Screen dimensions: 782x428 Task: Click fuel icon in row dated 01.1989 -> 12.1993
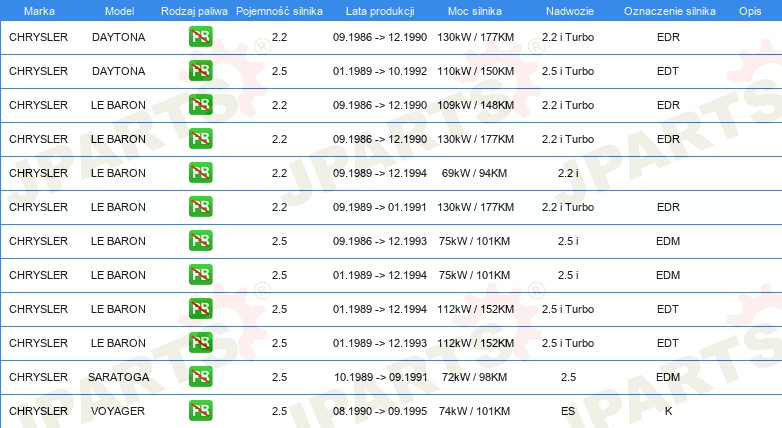coord(200,343)
